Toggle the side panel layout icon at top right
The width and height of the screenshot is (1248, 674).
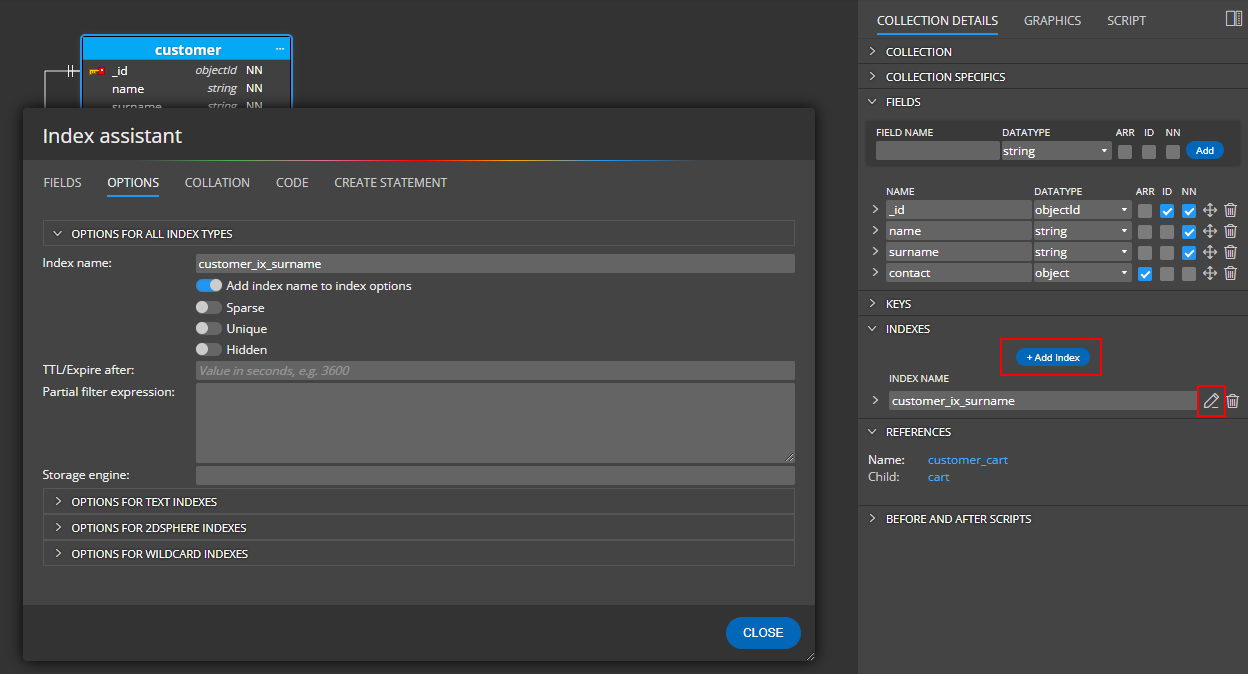(x=1235, y=18)
